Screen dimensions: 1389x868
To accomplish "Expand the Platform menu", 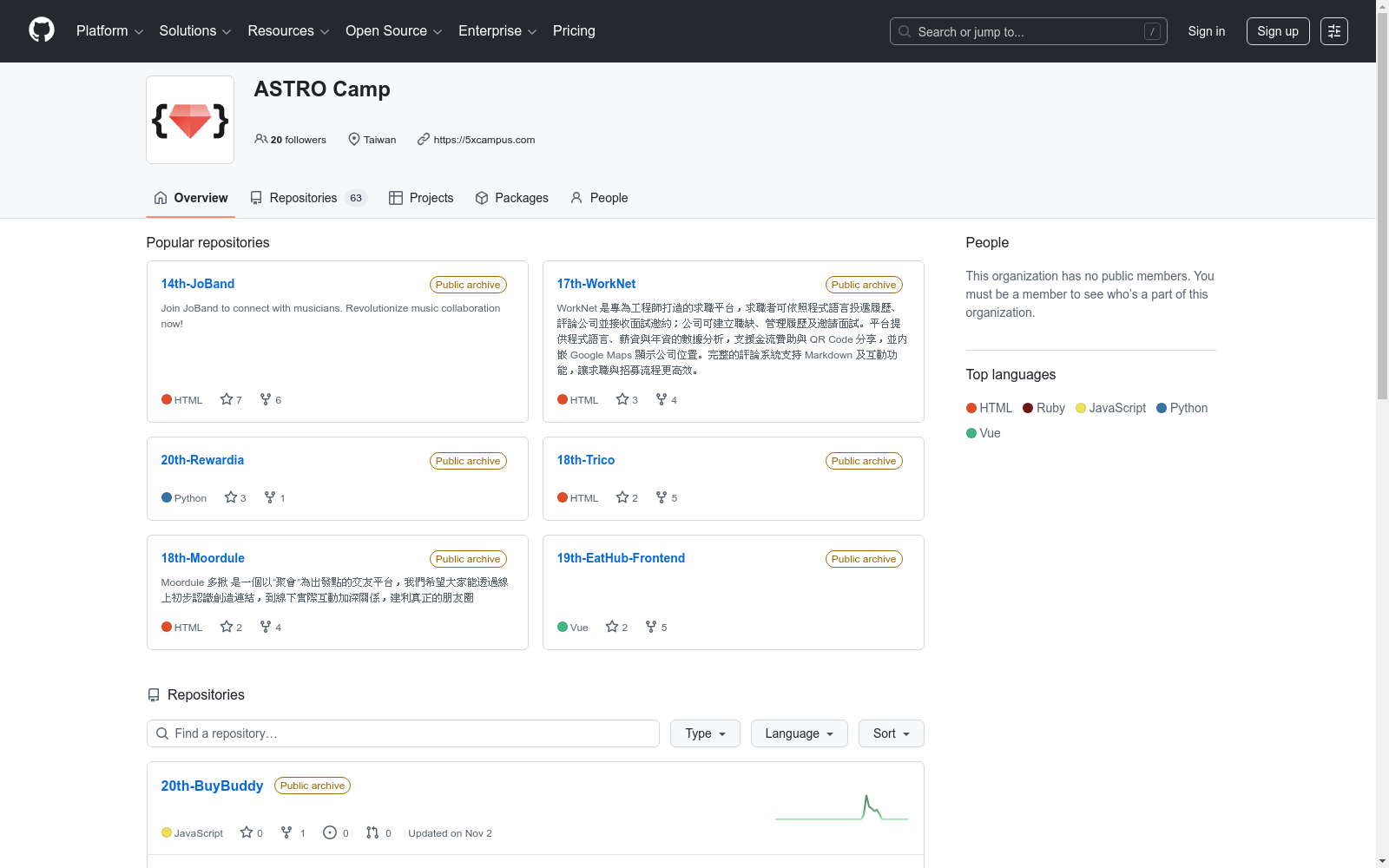I will coord(110,31).
